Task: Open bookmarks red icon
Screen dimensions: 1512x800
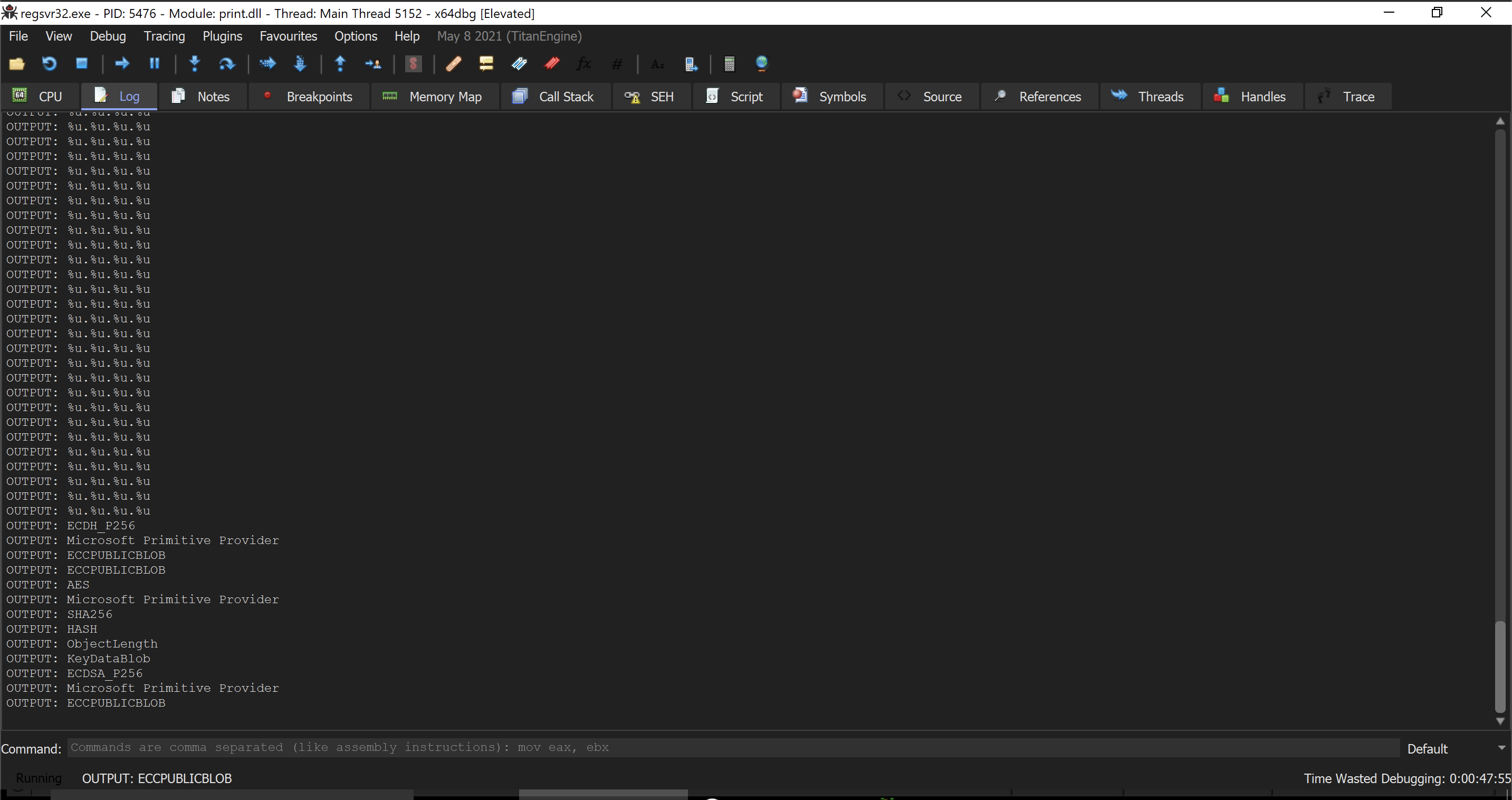Action: tap(552, 63)
